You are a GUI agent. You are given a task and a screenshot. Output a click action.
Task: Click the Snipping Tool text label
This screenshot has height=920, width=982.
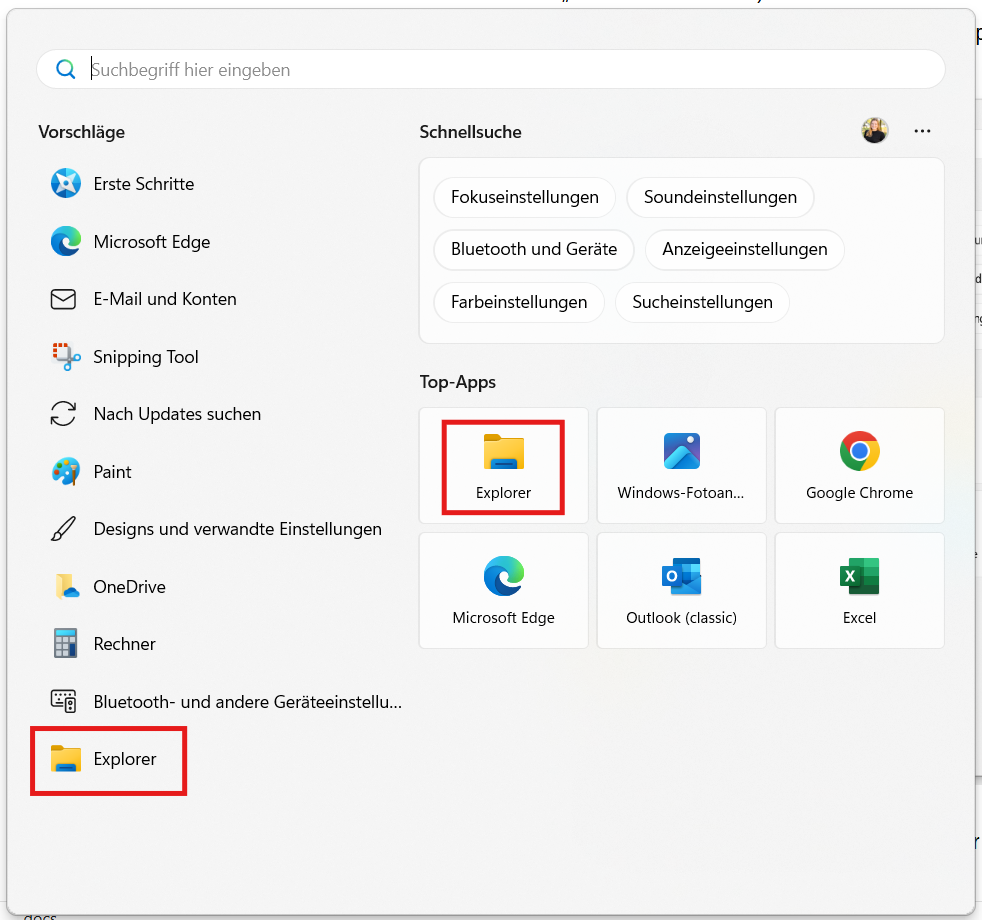pos(146,356)
